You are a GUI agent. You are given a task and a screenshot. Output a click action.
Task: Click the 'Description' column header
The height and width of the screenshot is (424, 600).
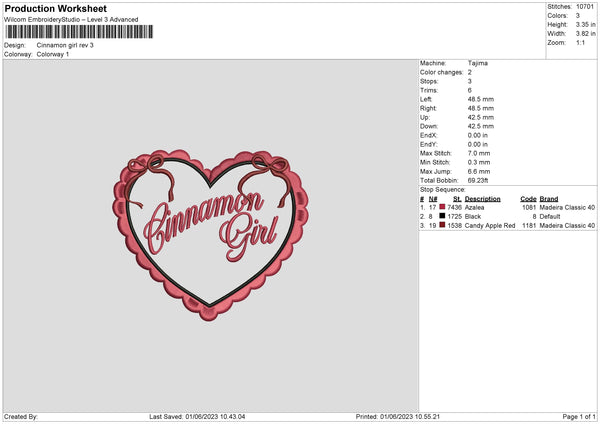click(483, 199)
